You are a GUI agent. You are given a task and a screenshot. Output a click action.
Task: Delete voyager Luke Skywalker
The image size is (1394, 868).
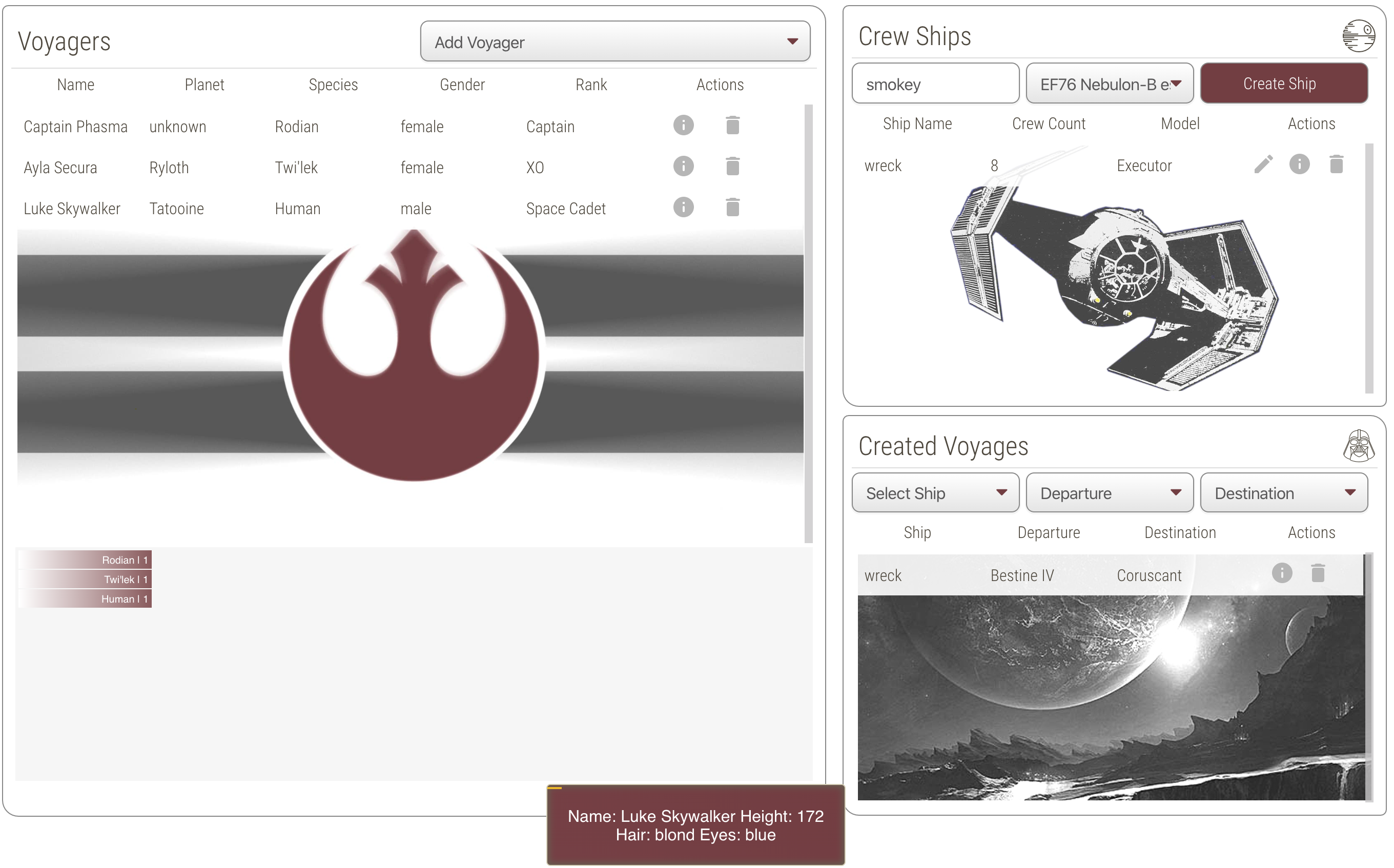(x=732, y=207)
